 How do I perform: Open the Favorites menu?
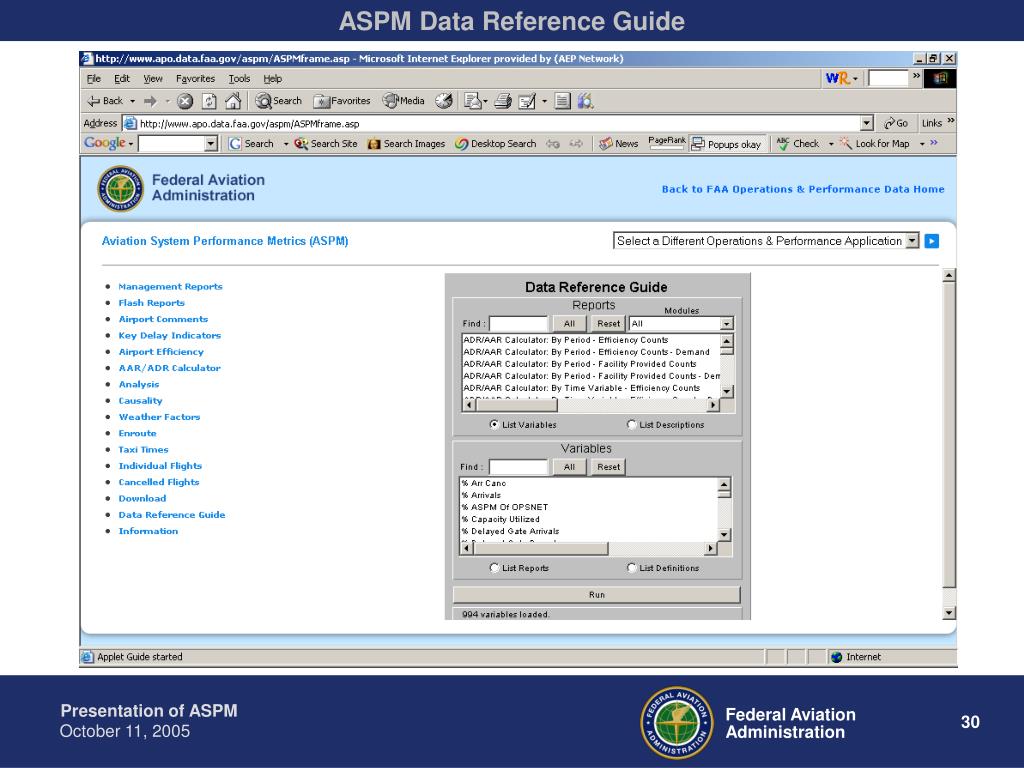pos(195,78)
